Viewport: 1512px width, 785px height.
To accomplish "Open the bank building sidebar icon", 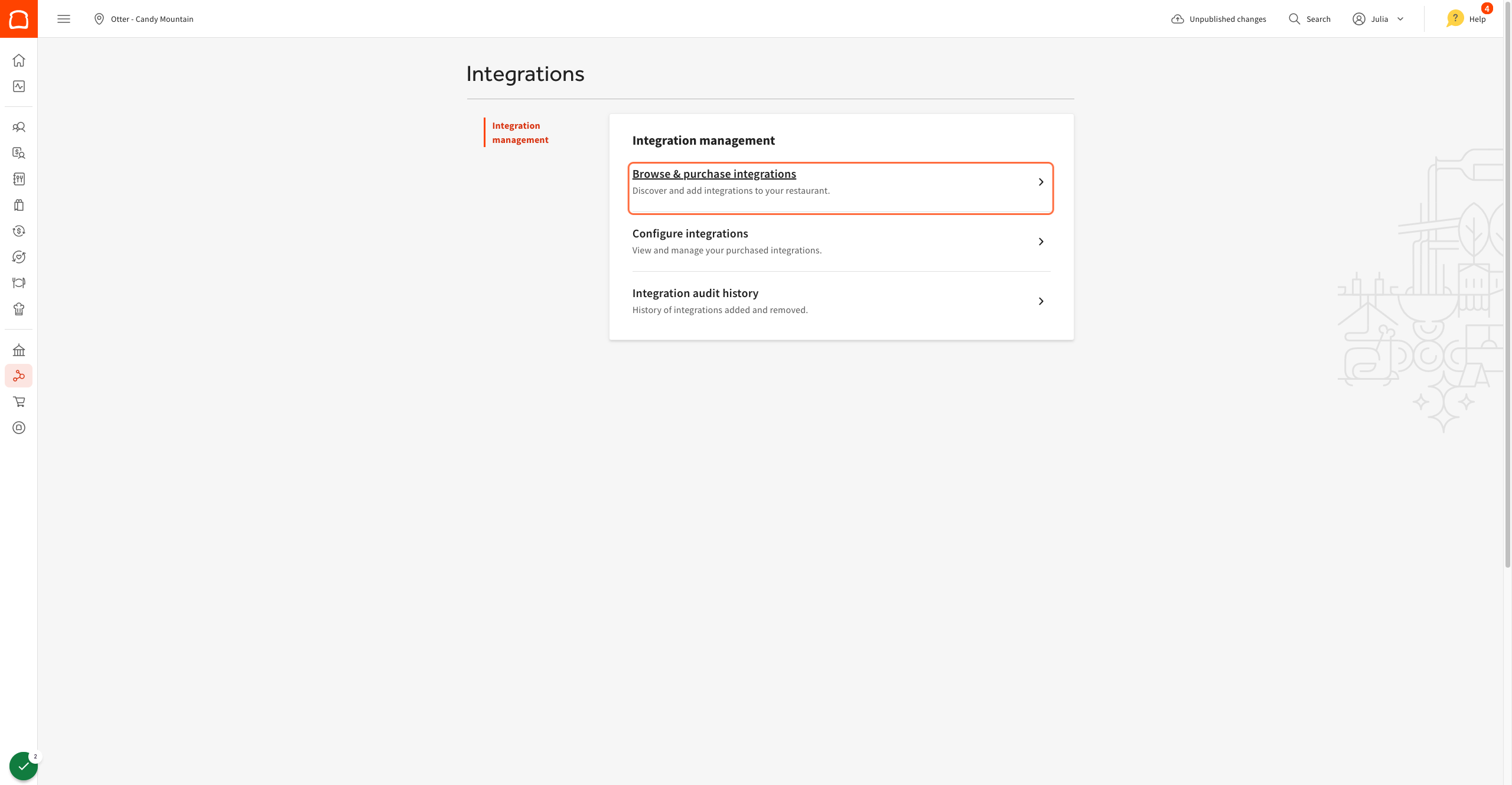I will [x=19, y=350].
